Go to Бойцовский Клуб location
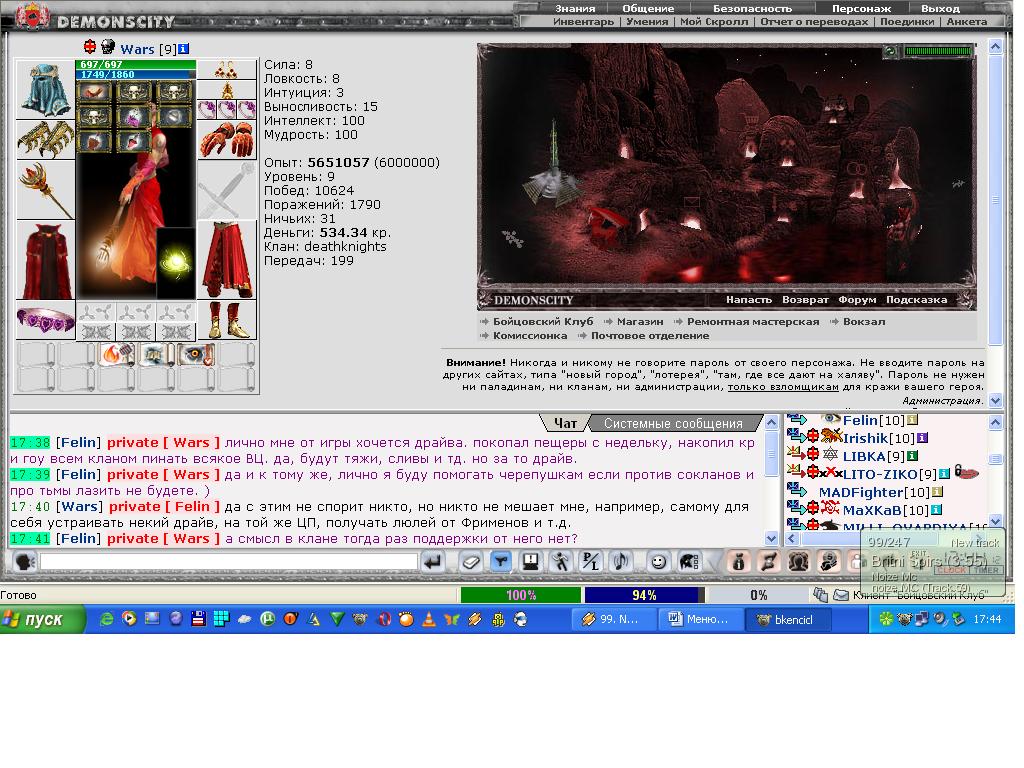This screenshot has width=1024, height=768. 543,321
